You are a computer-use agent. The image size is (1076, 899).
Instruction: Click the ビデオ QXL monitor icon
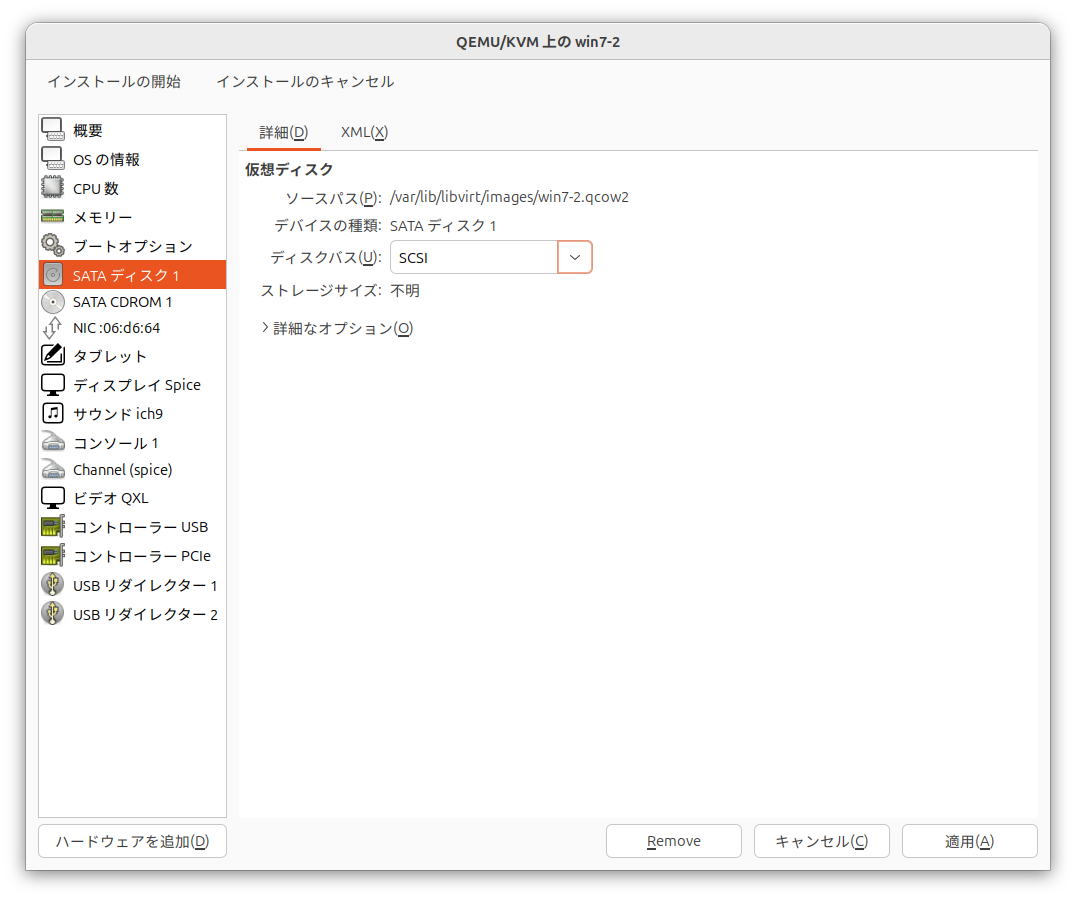(53, 498)
